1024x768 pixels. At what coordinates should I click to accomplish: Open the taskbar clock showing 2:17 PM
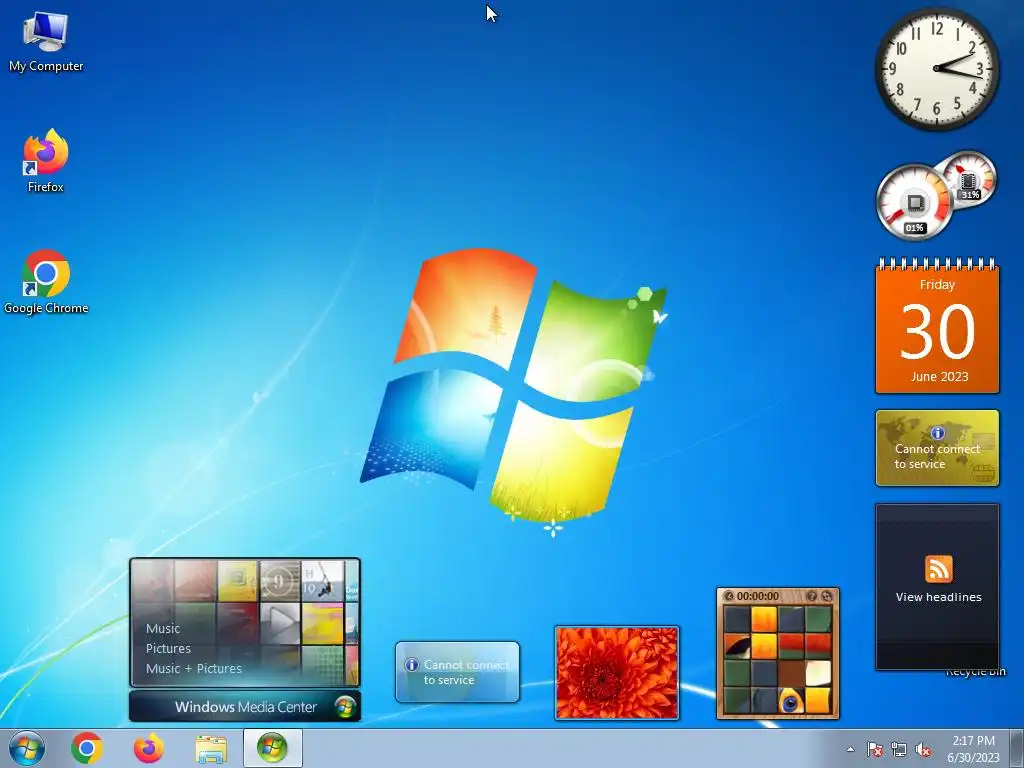973,749
